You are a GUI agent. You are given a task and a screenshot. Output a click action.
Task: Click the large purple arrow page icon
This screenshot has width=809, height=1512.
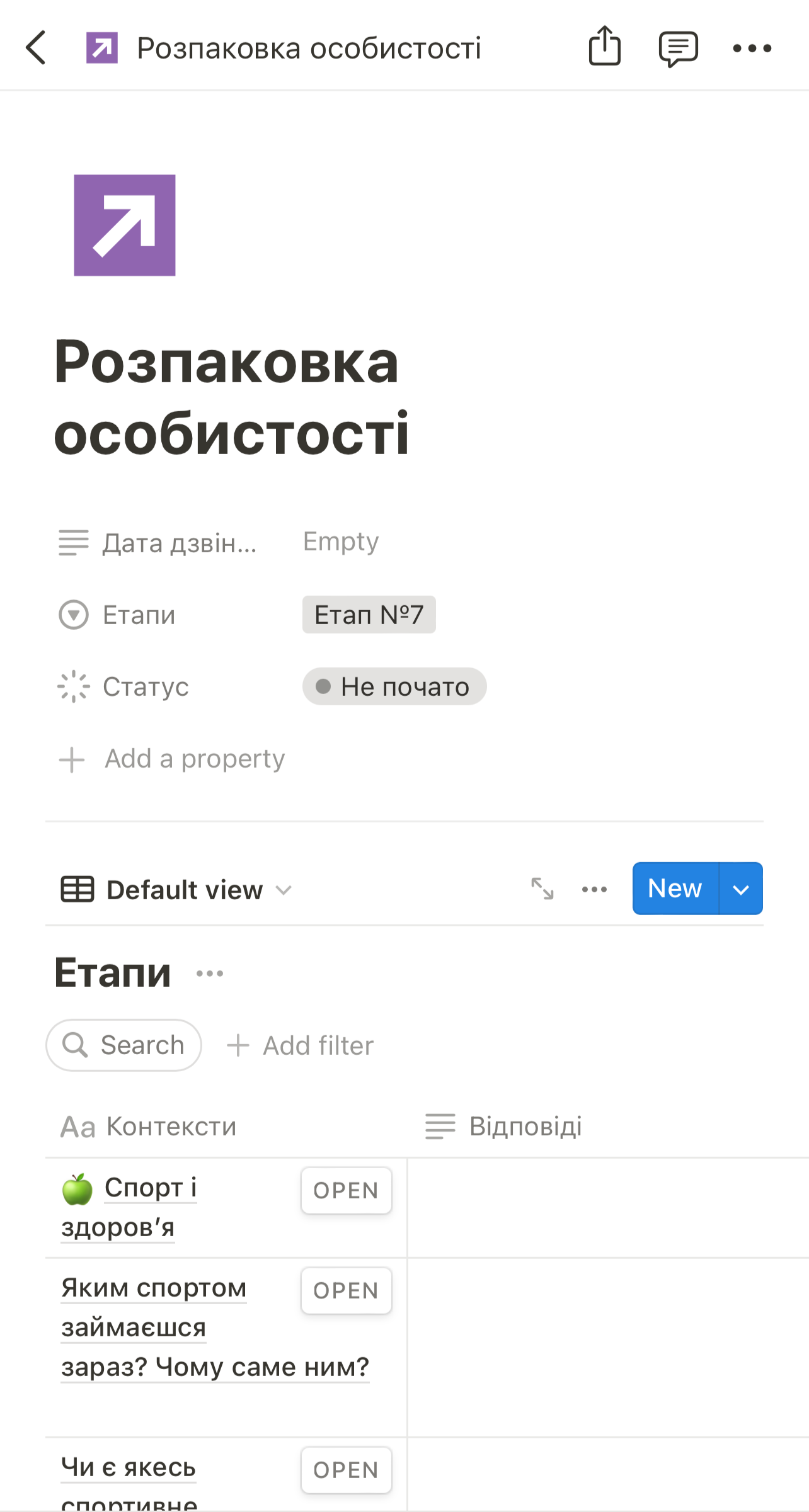pyautogui.click(x=125, y=225)
